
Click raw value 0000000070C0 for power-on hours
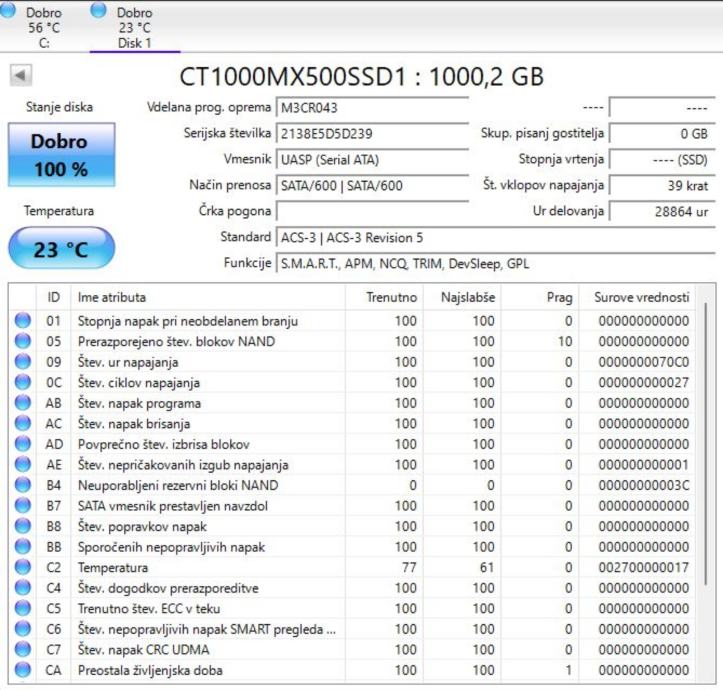[644, 362]
